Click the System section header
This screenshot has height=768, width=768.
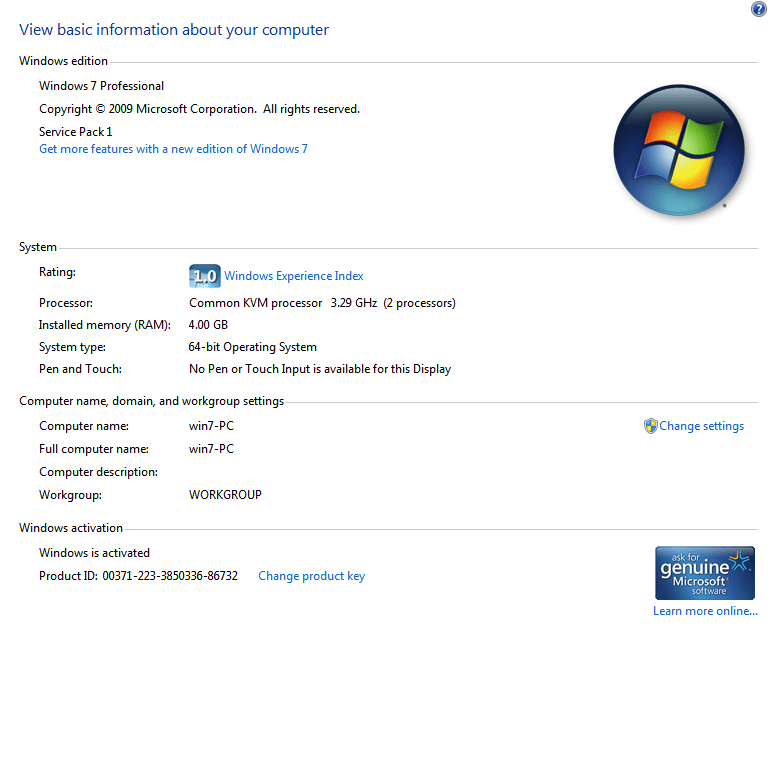click(x=38, y=247)
